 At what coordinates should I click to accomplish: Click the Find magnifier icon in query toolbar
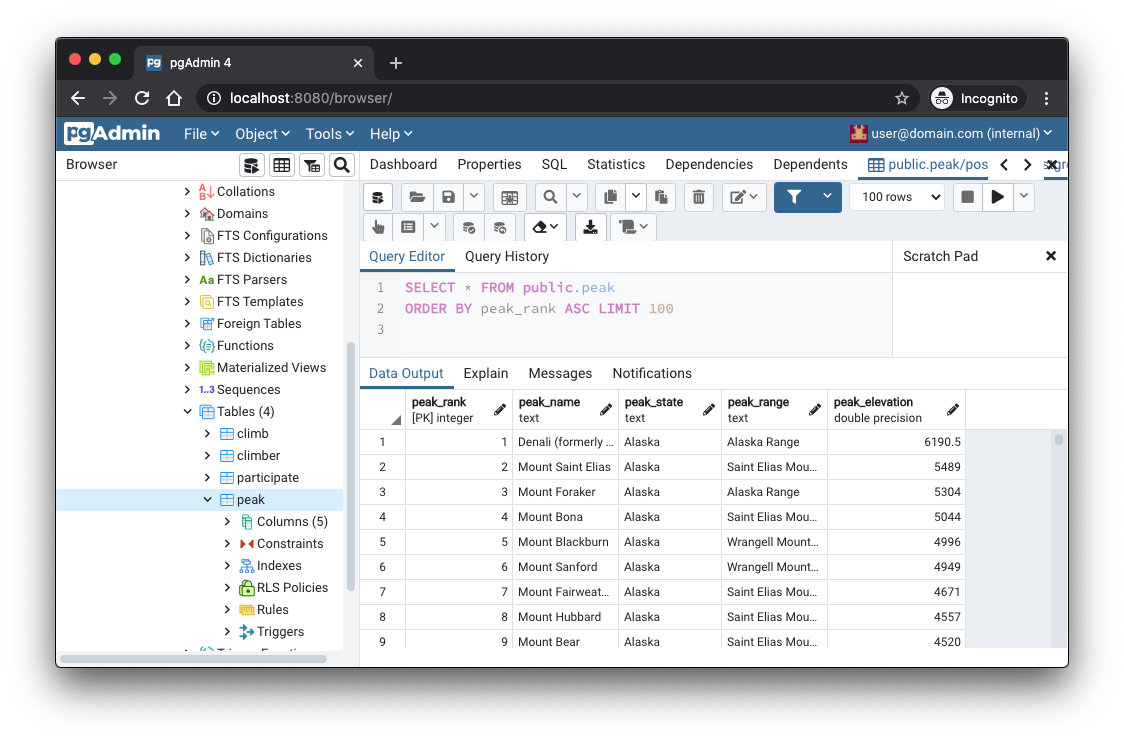(x=550, y=197)
